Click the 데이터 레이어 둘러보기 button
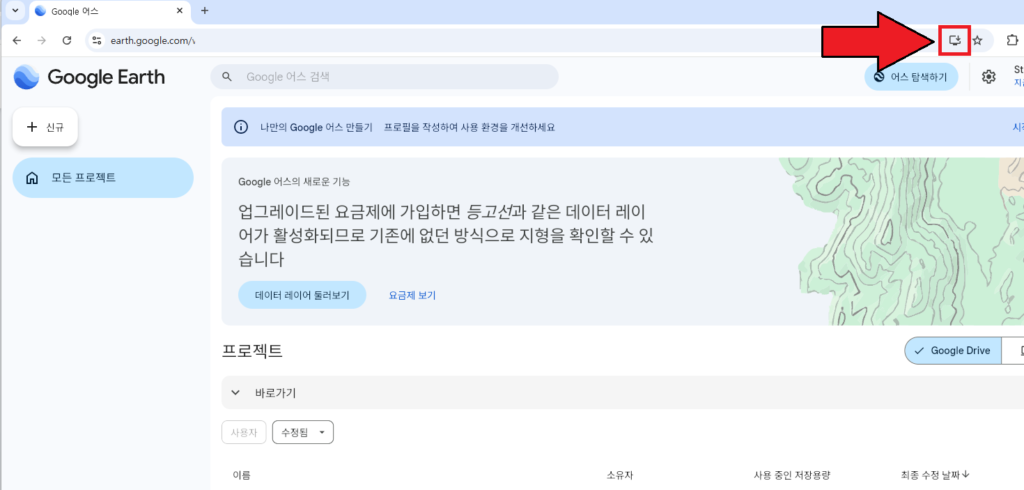 coord(302,295)
